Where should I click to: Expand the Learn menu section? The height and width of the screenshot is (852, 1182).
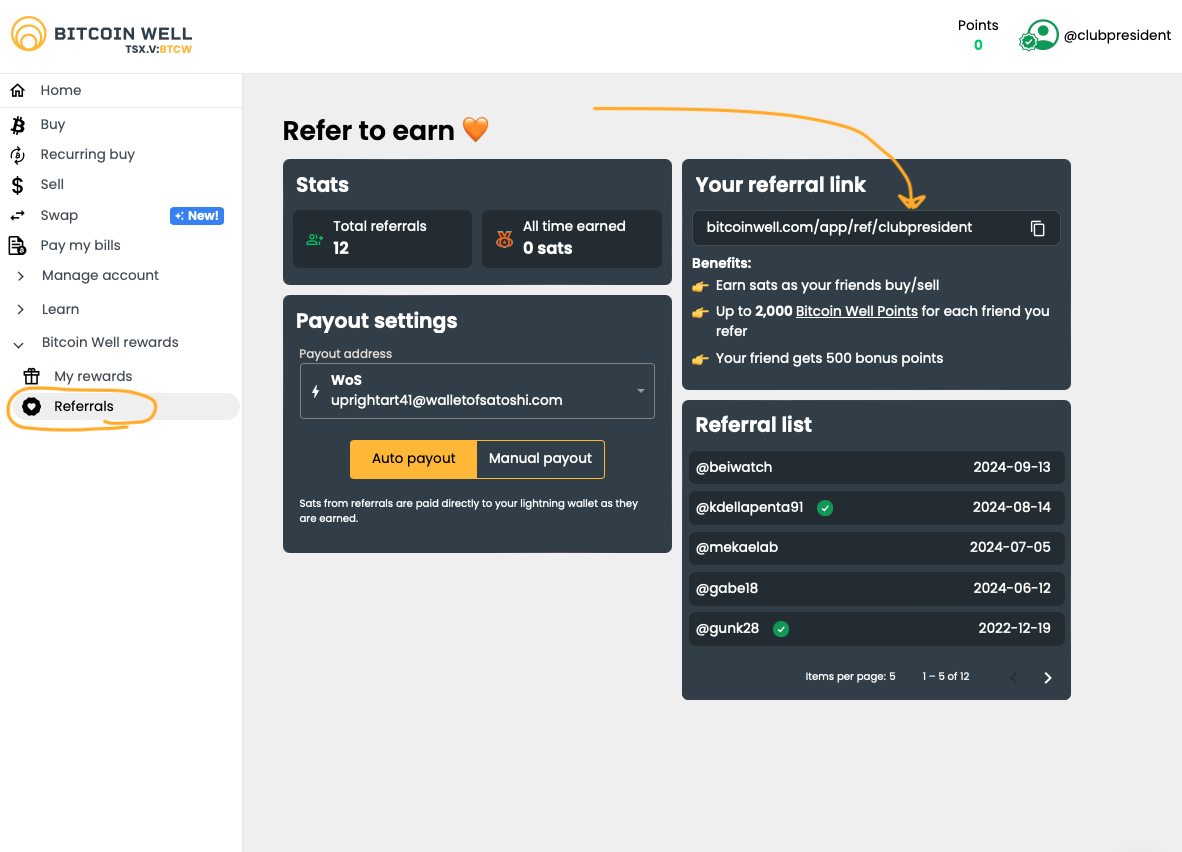tap(21, 310)
